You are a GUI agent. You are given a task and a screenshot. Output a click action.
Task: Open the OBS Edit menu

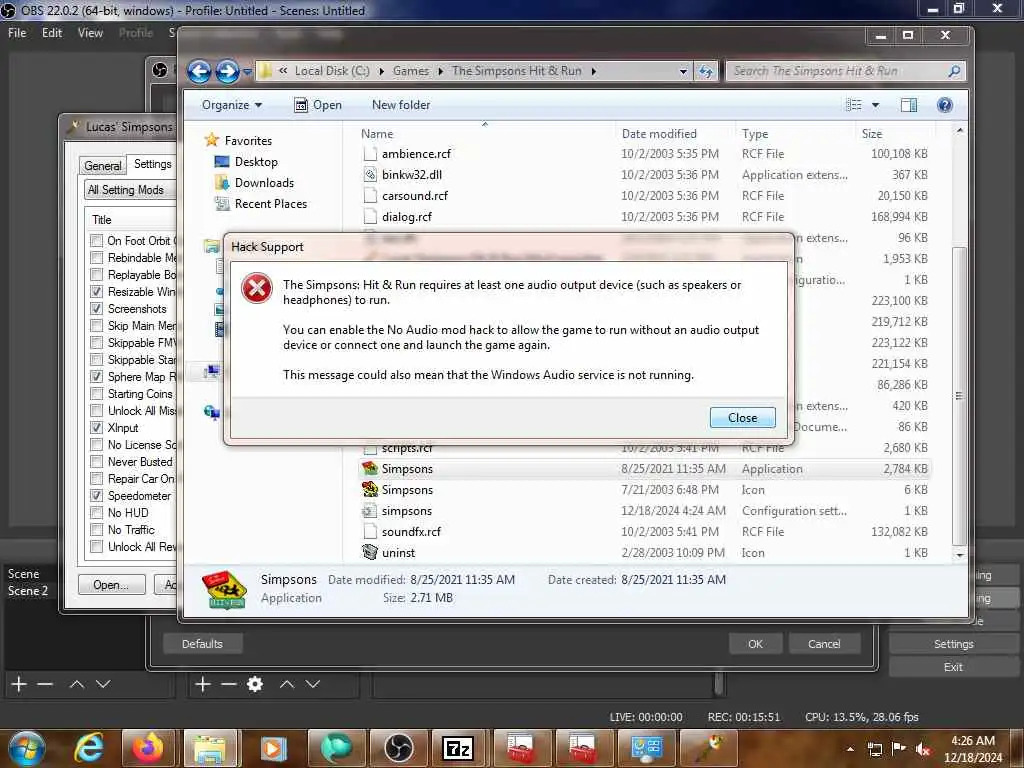[52, 33]
